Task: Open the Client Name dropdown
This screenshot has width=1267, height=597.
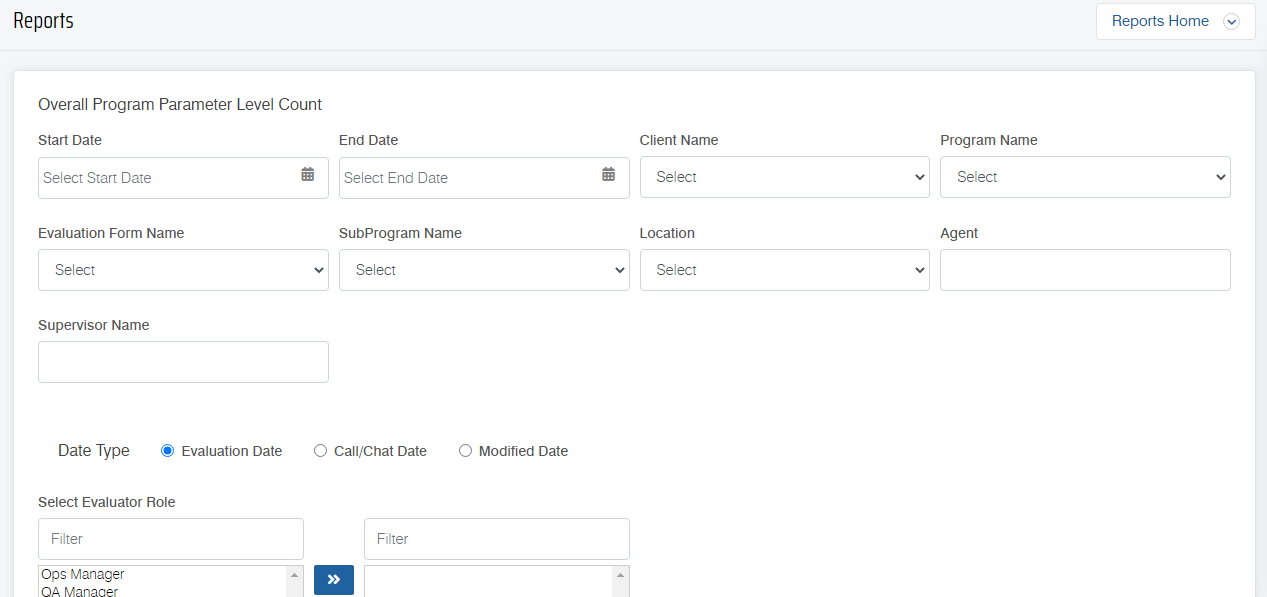Action: [x=785, y=177]
